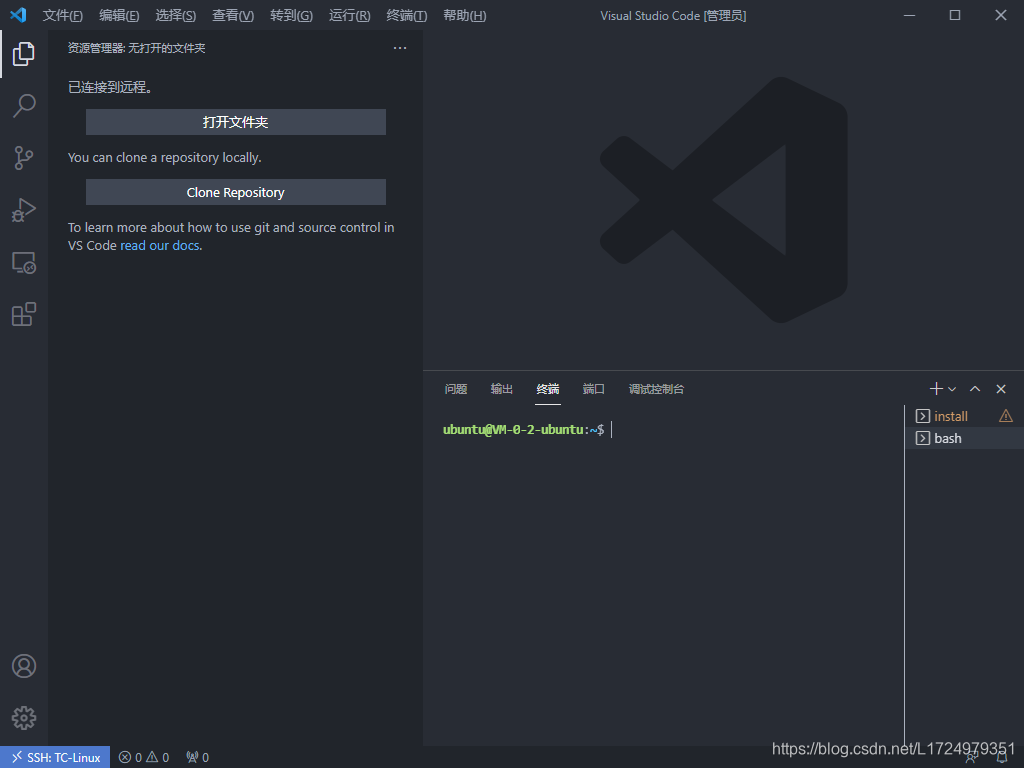Screen dimensions: 1024x768
Task: Click the 资源管理器 panel title
Action: click(x=136, y=48)
